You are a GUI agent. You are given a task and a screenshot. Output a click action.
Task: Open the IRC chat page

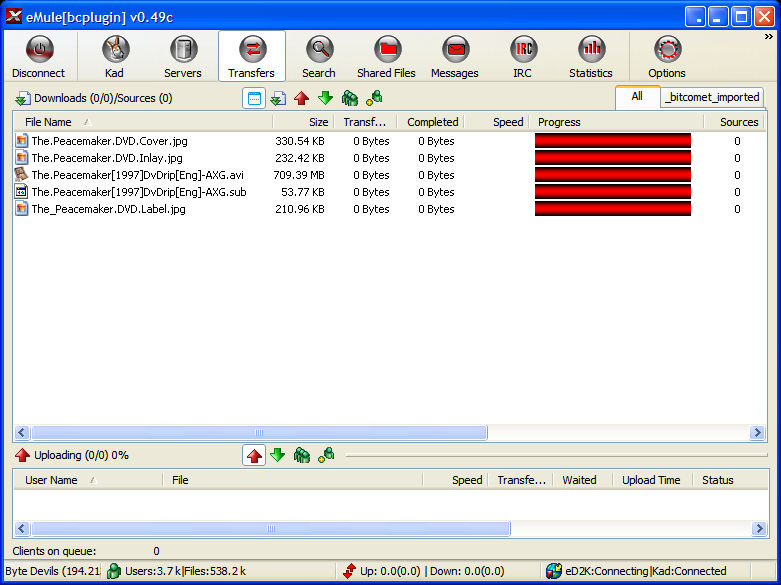(522, 56)
